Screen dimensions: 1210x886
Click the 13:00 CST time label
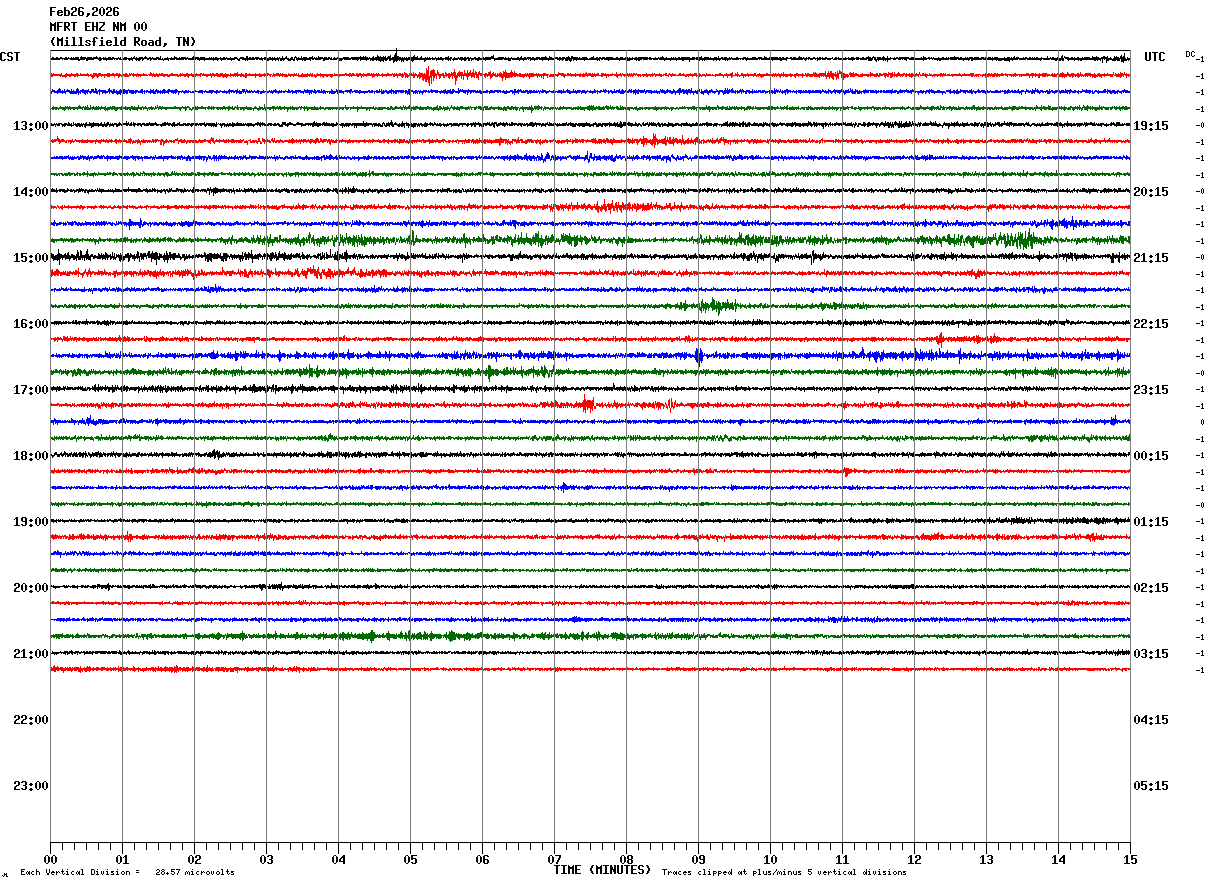click(31, 126)
